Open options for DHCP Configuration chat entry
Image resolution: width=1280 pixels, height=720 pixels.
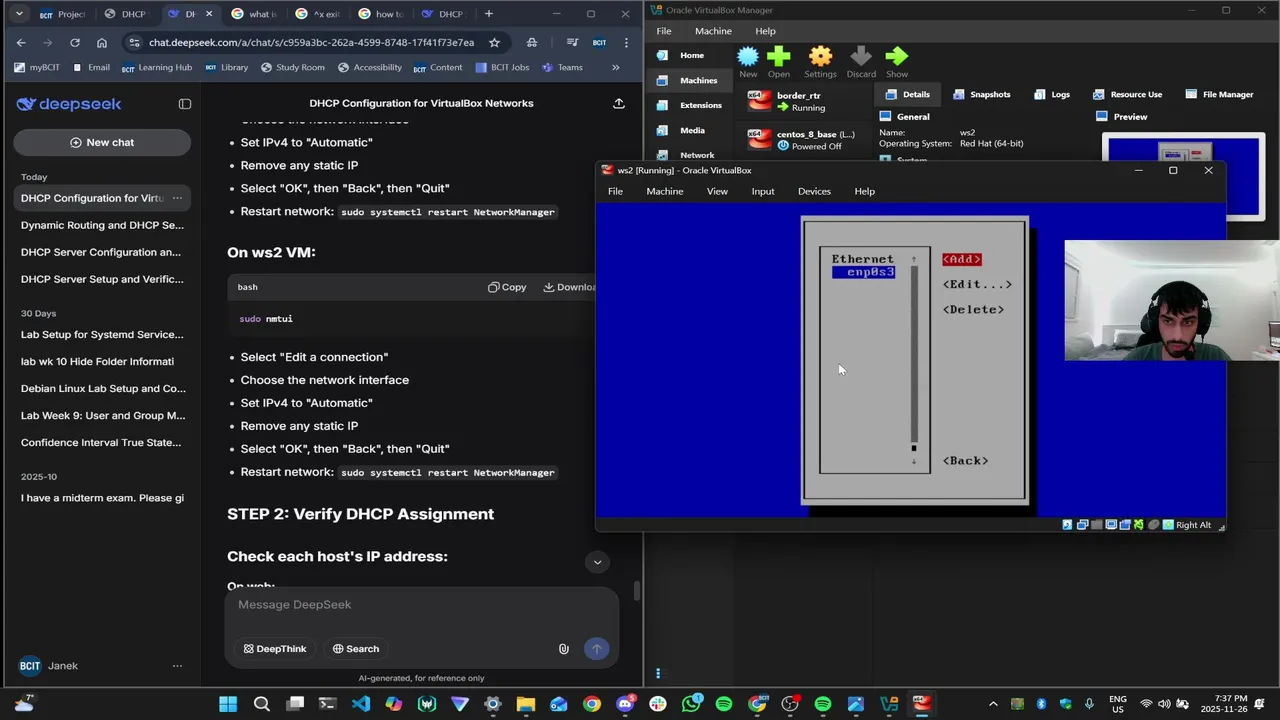[x=177, y=198]
